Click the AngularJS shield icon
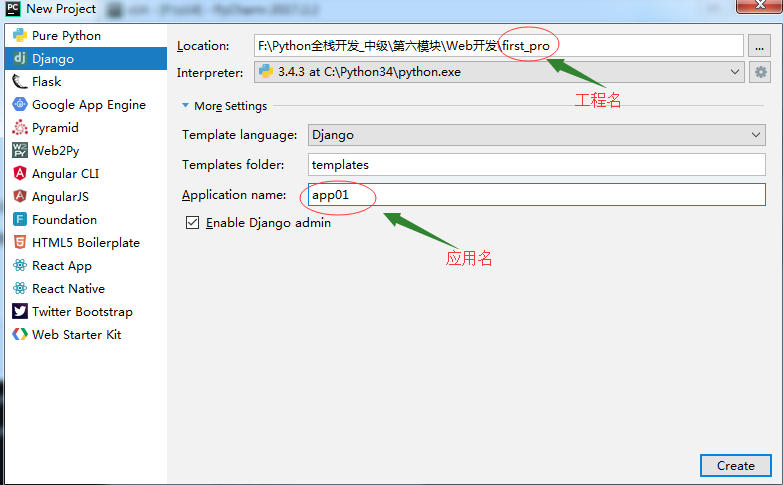 (20, 196)
